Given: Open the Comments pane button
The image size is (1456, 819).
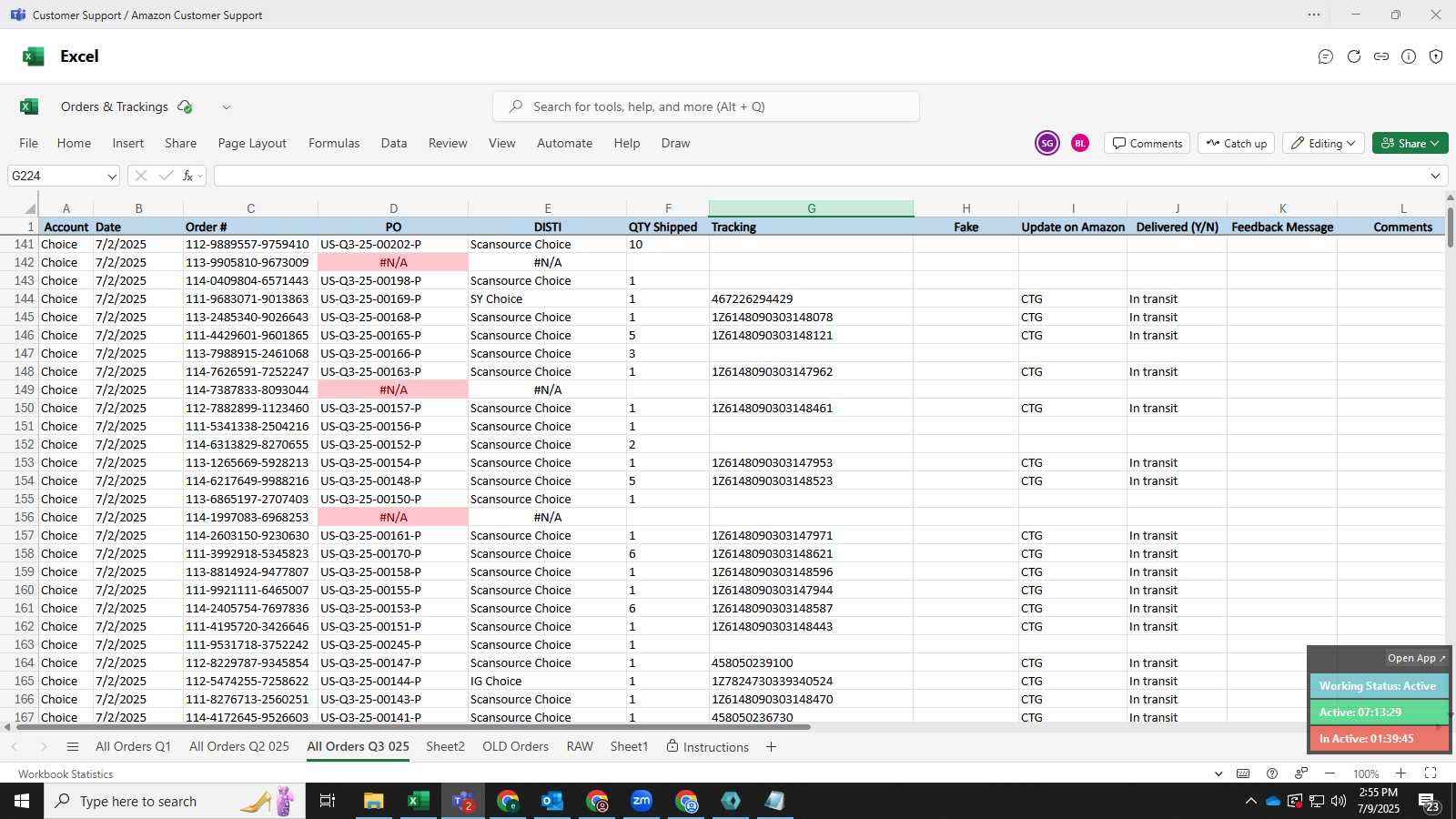Looking at the screenshot, I should coord(1148,143).
